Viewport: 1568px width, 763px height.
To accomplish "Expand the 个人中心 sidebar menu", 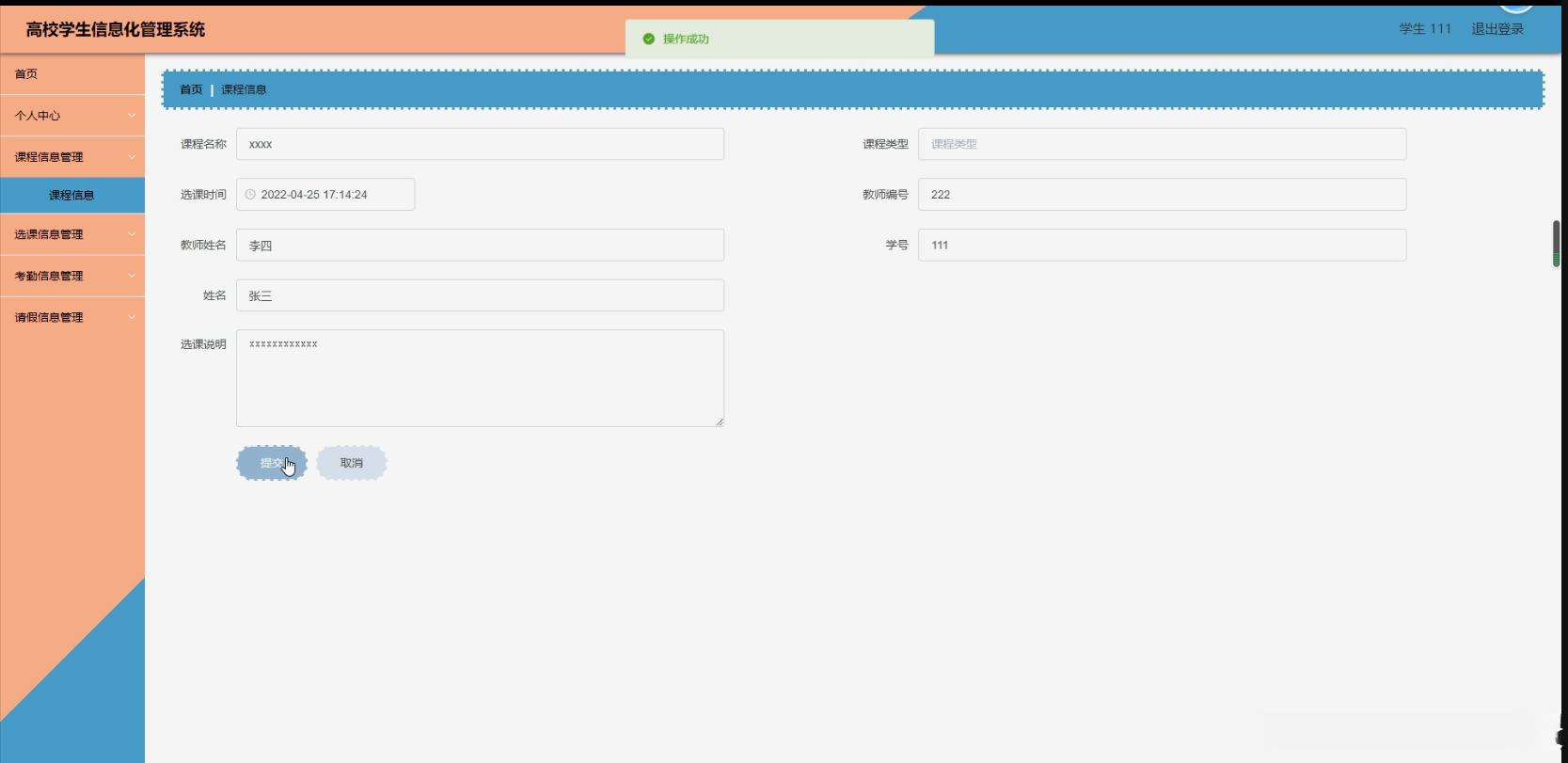I will pyautogui.click(x=72, y=116).
